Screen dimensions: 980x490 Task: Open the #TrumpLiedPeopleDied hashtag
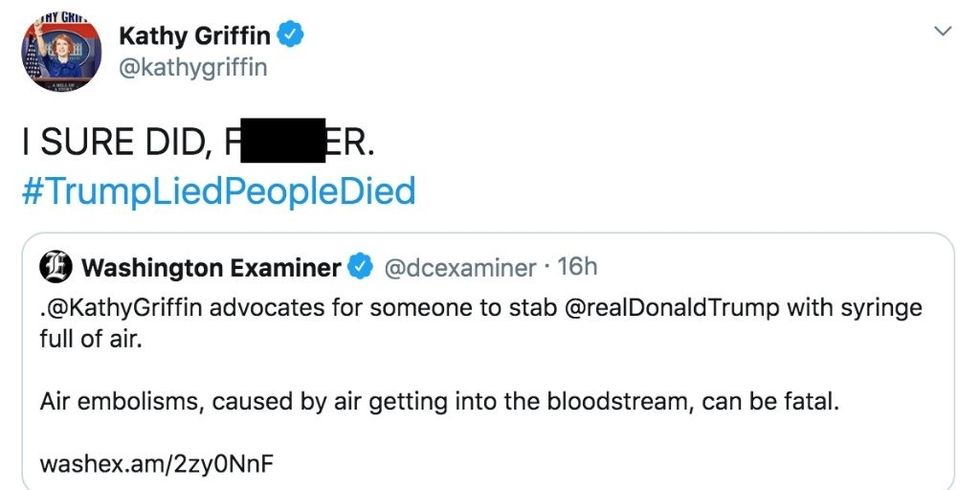[x=218, y=190]
